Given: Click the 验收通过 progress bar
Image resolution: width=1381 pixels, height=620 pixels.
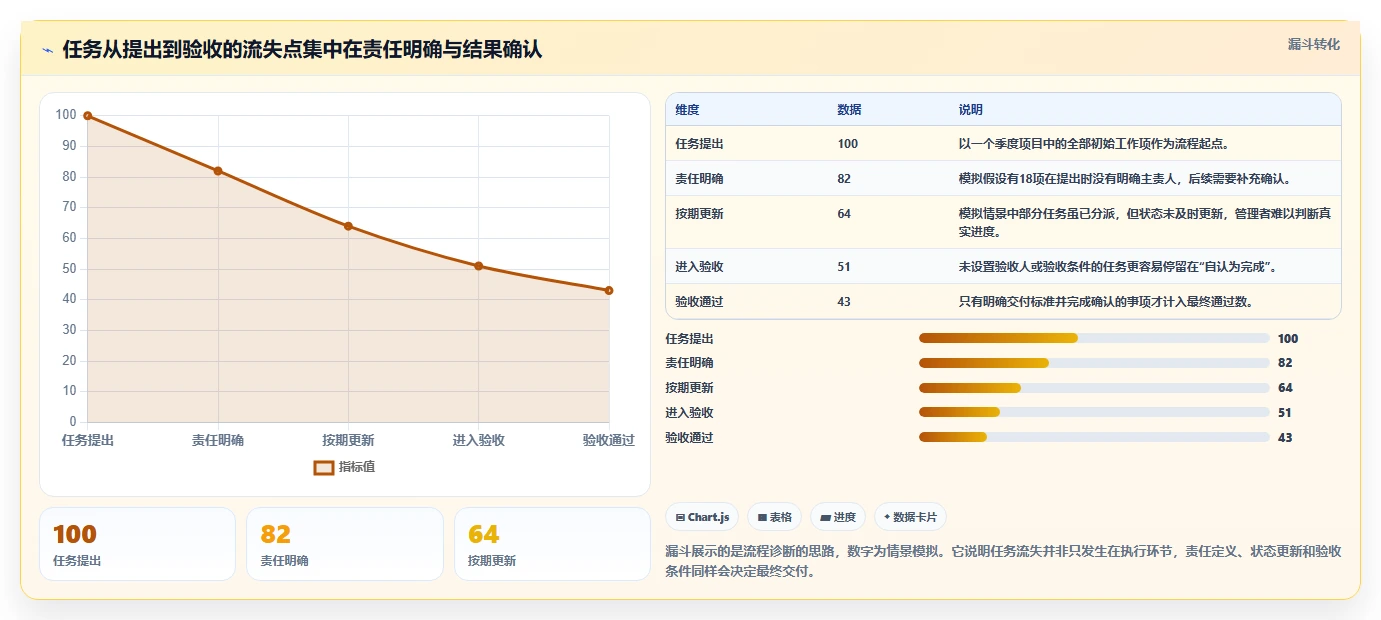Looking at the screenshot, I should 1094,437.
